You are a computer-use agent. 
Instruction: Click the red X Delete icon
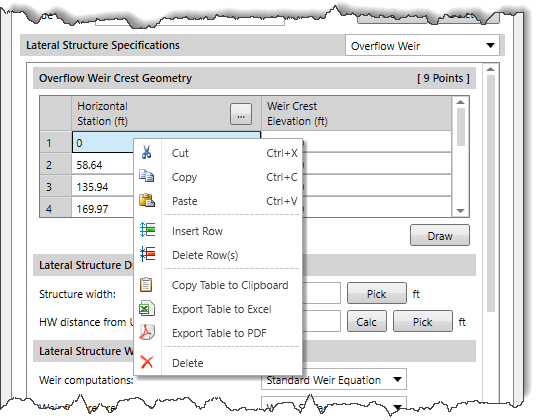click(147, 362)
